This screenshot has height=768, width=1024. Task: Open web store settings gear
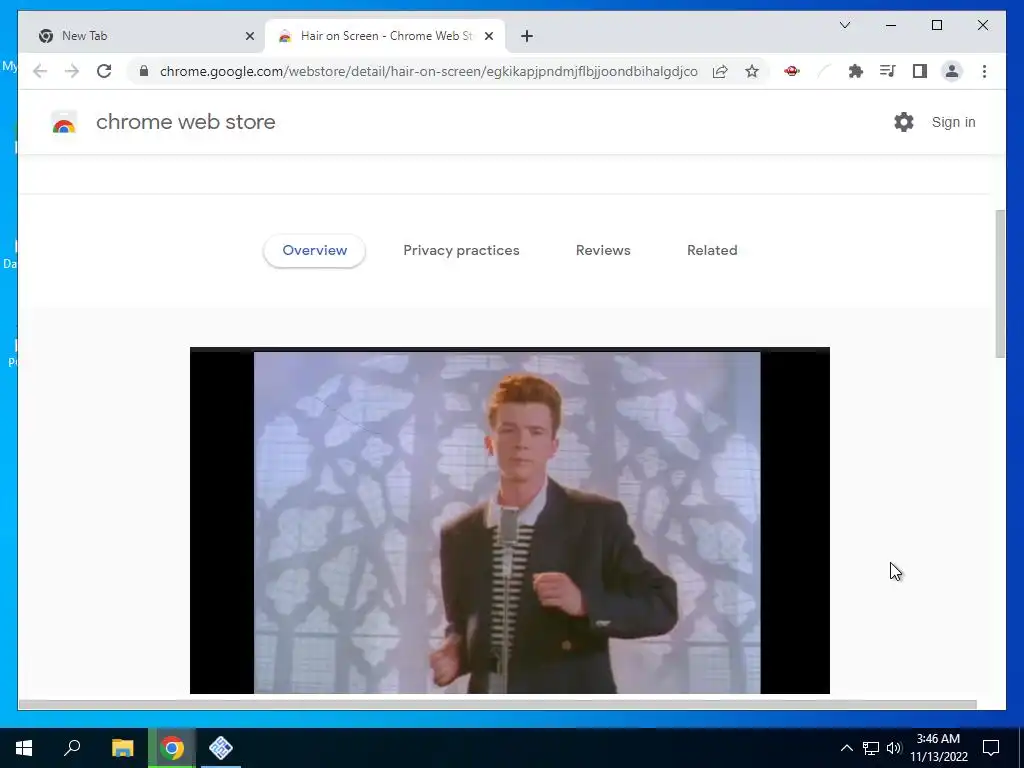pos(904,122)
